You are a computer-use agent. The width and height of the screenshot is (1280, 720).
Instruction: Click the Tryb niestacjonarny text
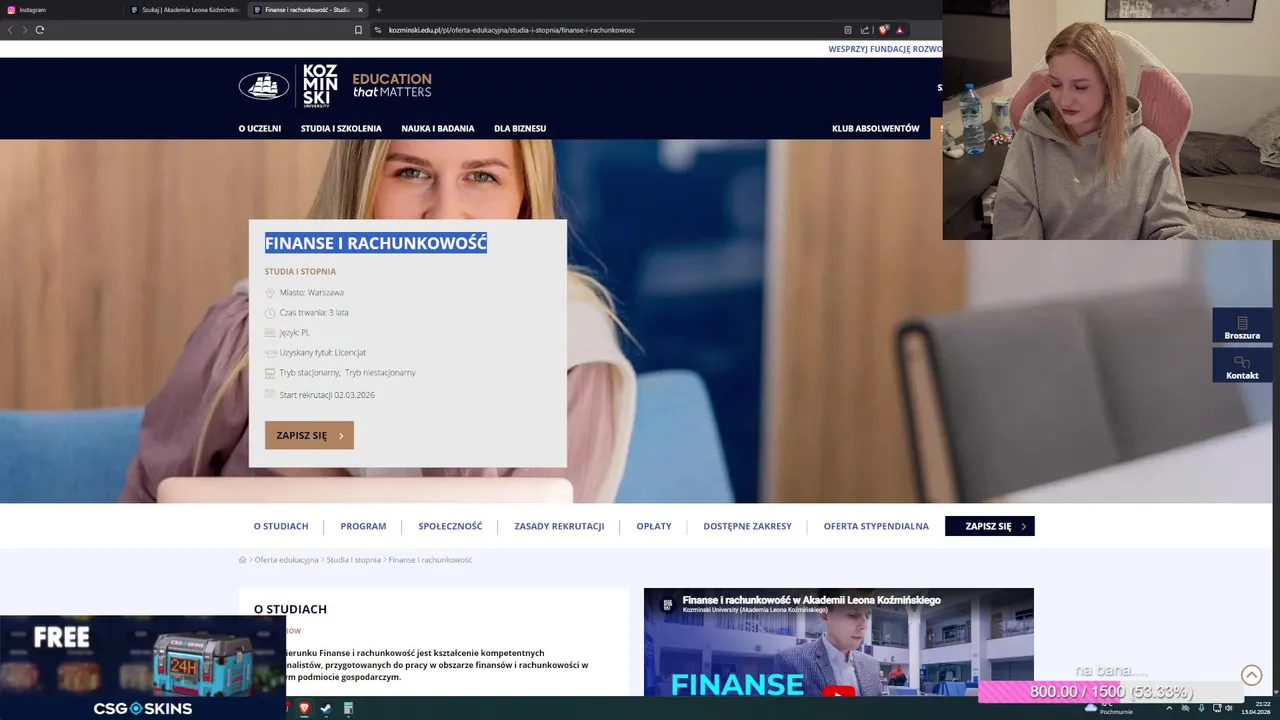pyautogui.click(x=380, y=373)
